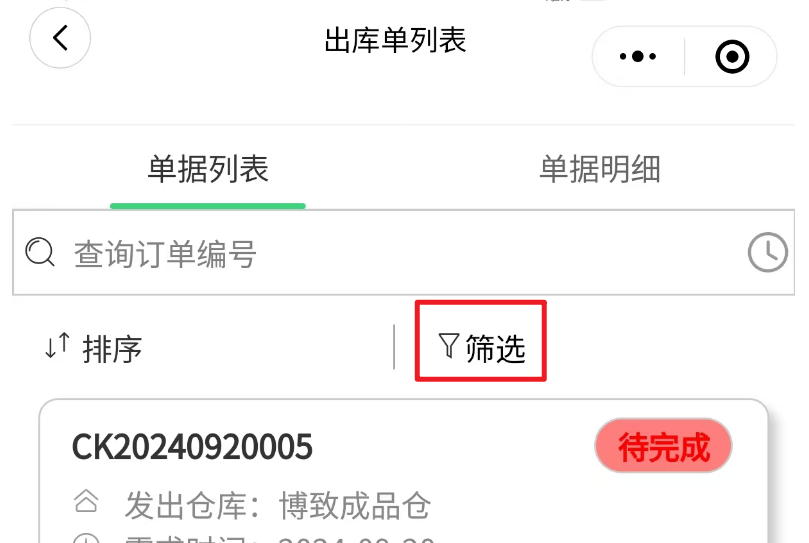Switch to the 单据列表 tab
The image size is (809, 543).
tap(208, 169)
